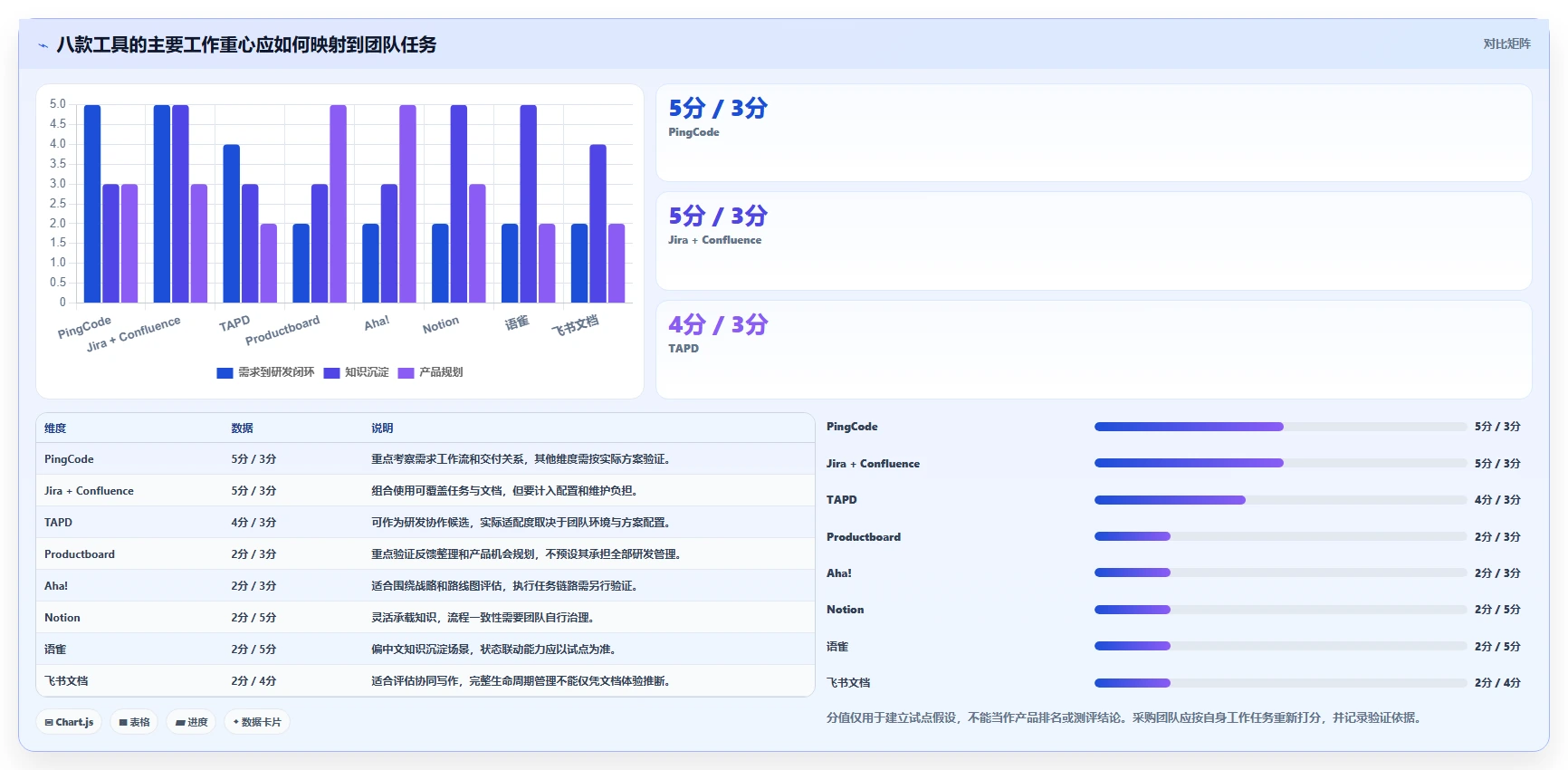Click the description starting 重点验证反馈整理
Screen dimensions: 1568x770
(527, 554)
